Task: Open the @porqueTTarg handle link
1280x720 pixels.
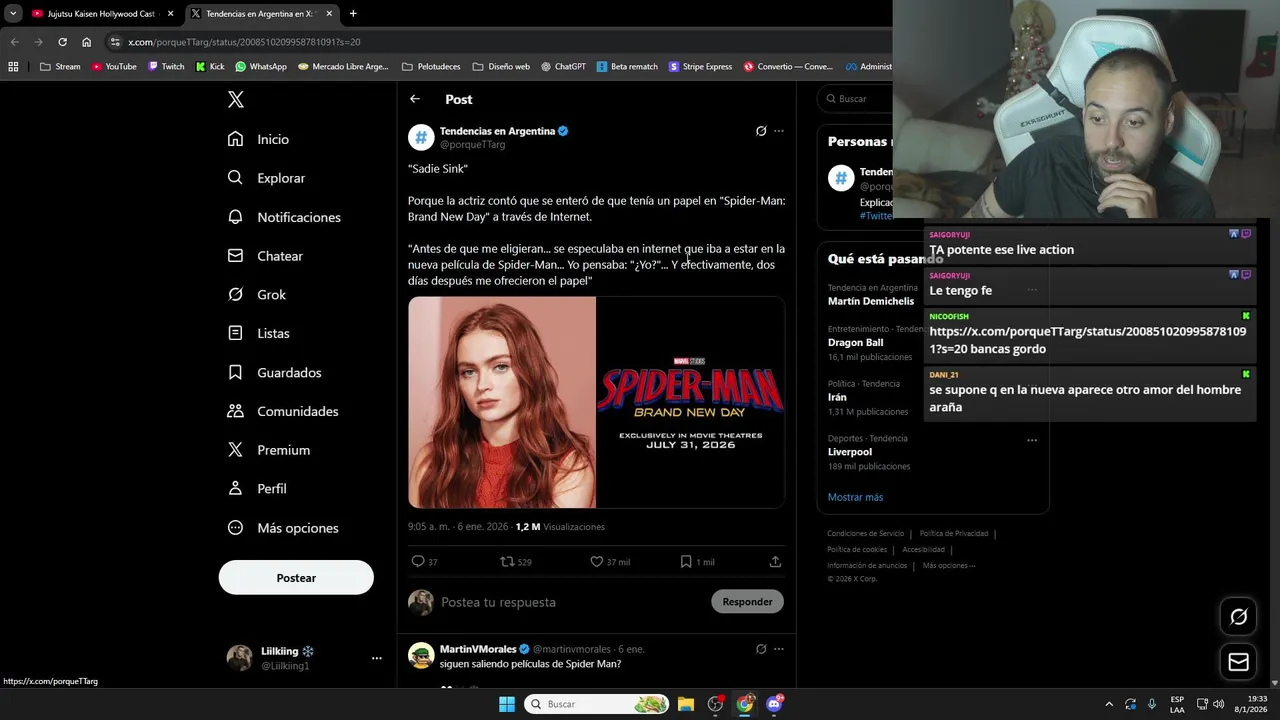Action: point(472,145)
